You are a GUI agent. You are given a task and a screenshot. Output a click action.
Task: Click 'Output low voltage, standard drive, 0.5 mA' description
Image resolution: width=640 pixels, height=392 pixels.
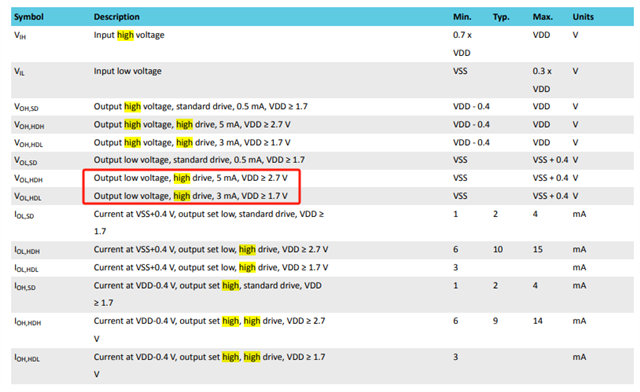click(x=199, y=160)
